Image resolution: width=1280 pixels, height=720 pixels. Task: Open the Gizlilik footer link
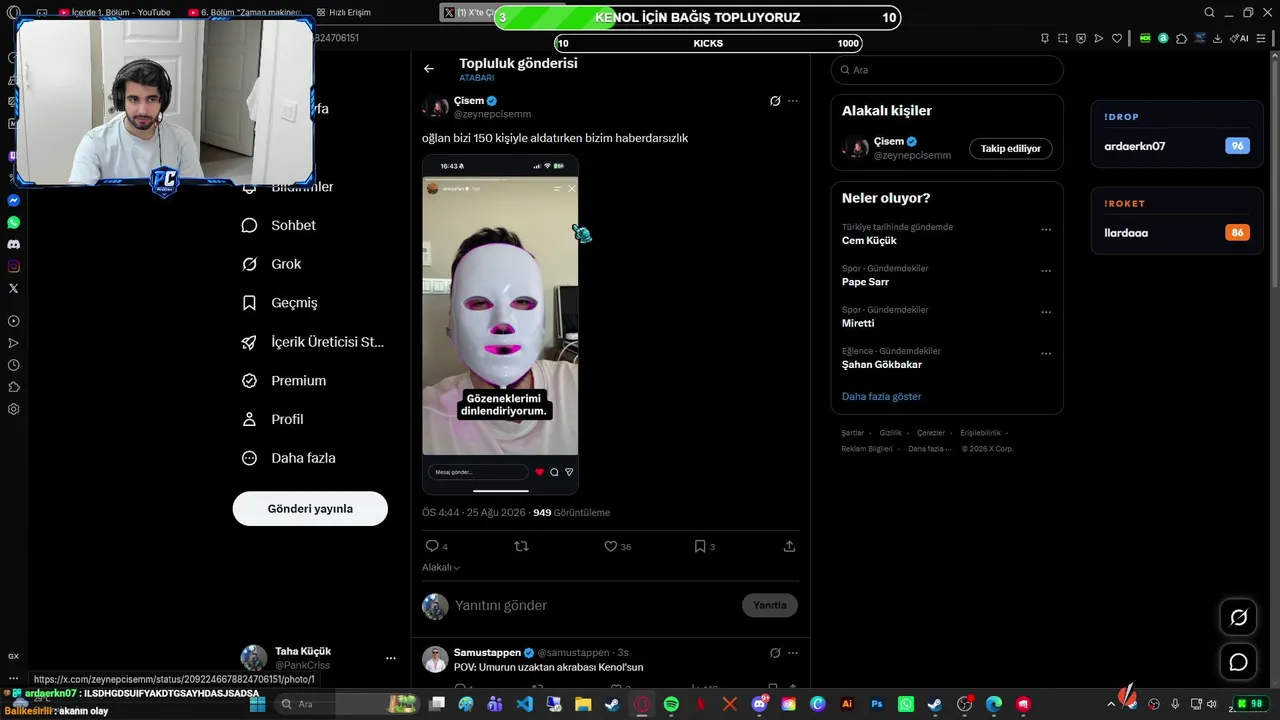click(890, 433)
